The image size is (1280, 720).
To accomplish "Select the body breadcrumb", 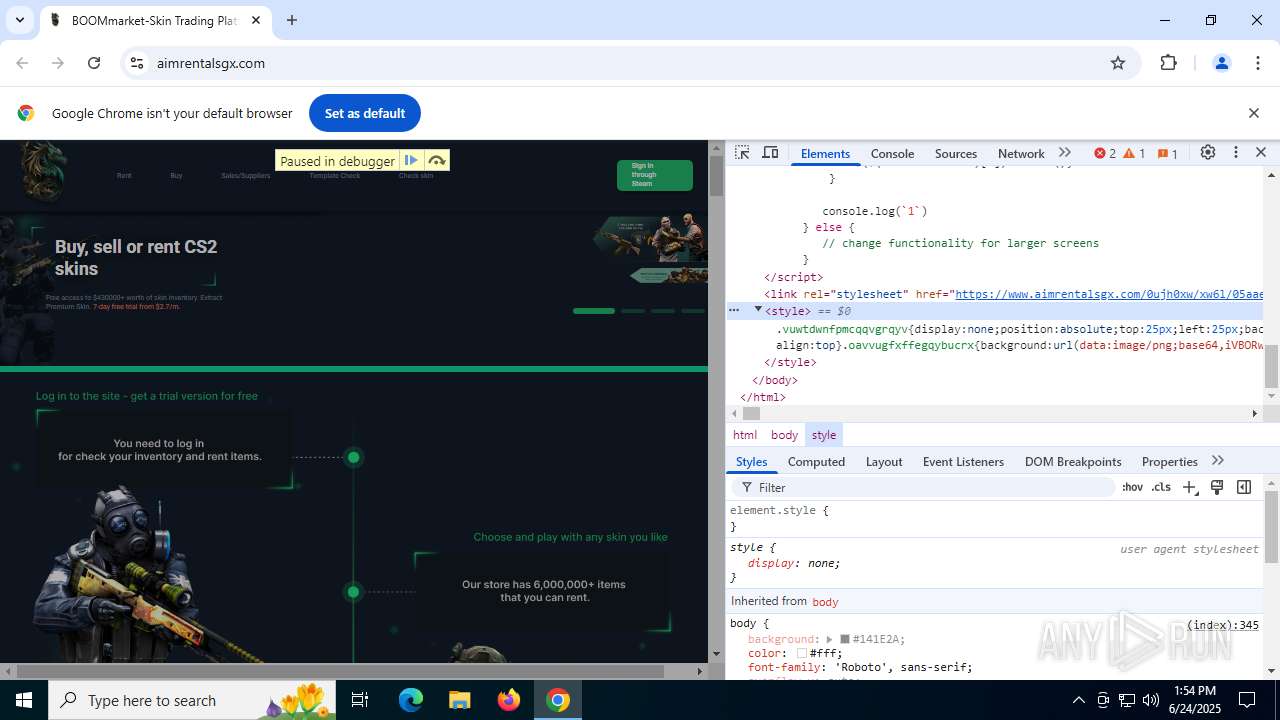I will click(x=784, y=435).
